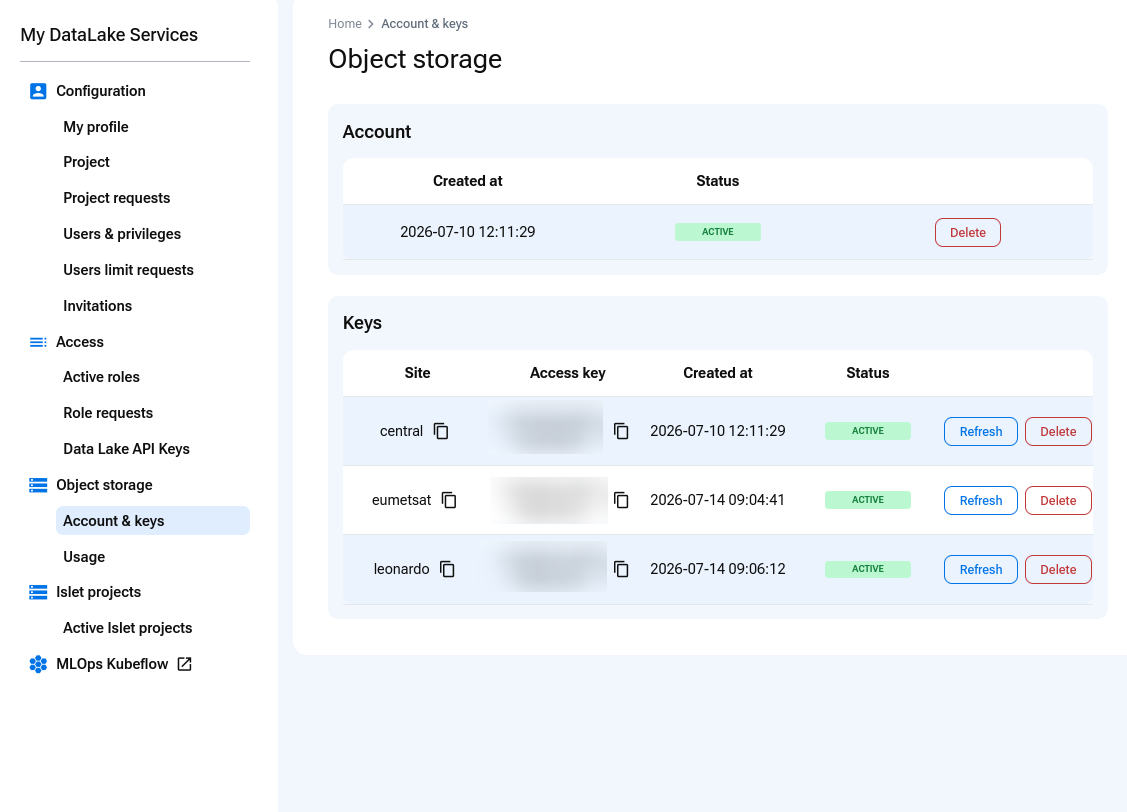The image size is (1127, 812).
Task: Click the Keys table Status header
Action: [868, 373]
